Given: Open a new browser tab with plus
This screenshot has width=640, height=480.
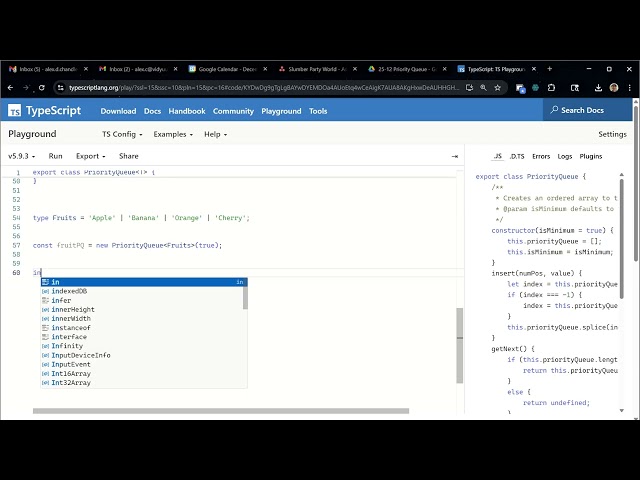Looking at the screenshot, I should [550, 69].
